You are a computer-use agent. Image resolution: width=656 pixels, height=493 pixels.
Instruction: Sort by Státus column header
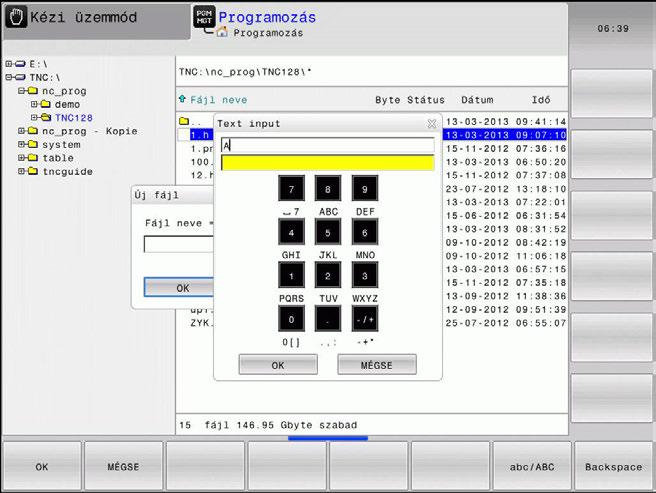coord(426,100)
